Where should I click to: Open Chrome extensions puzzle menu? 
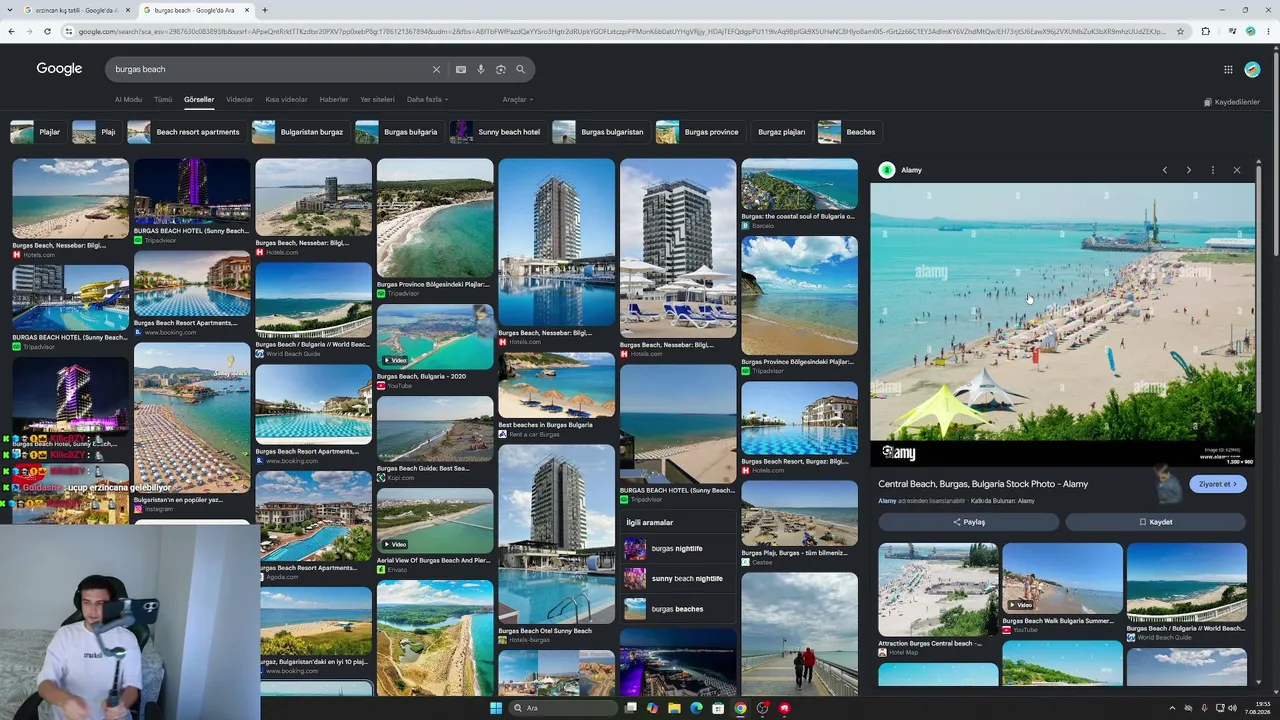click(x=1206, y=31)
